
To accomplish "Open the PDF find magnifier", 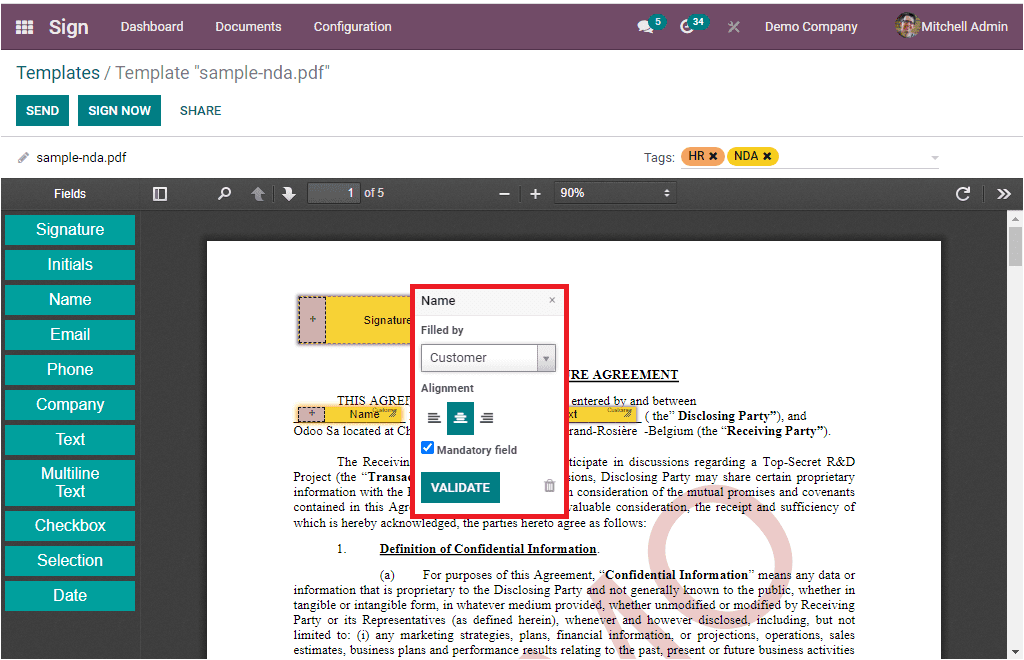I will pos(224,193).
